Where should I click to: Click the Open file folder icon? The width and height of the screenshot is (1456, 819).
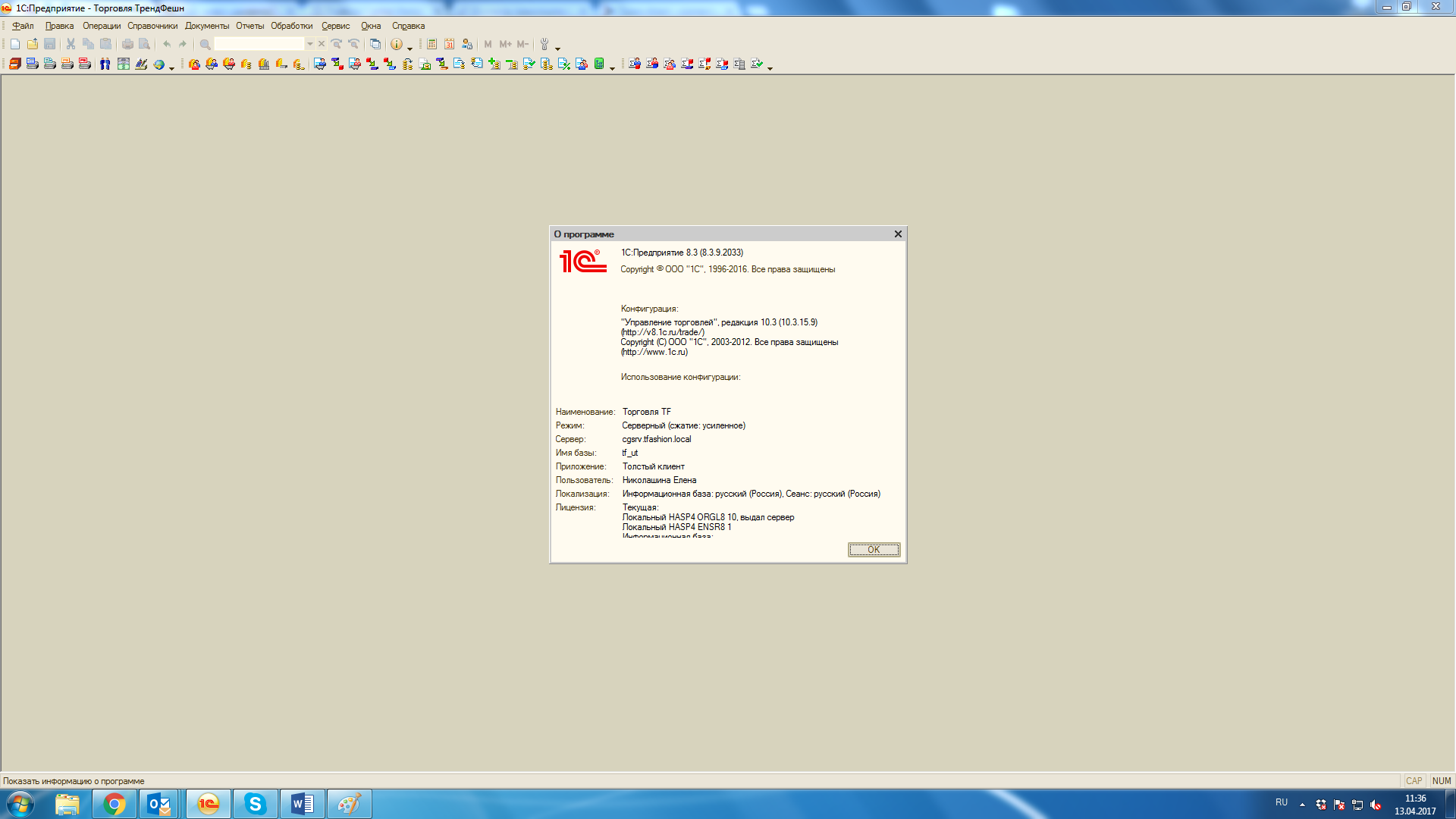tap(32, 44)
